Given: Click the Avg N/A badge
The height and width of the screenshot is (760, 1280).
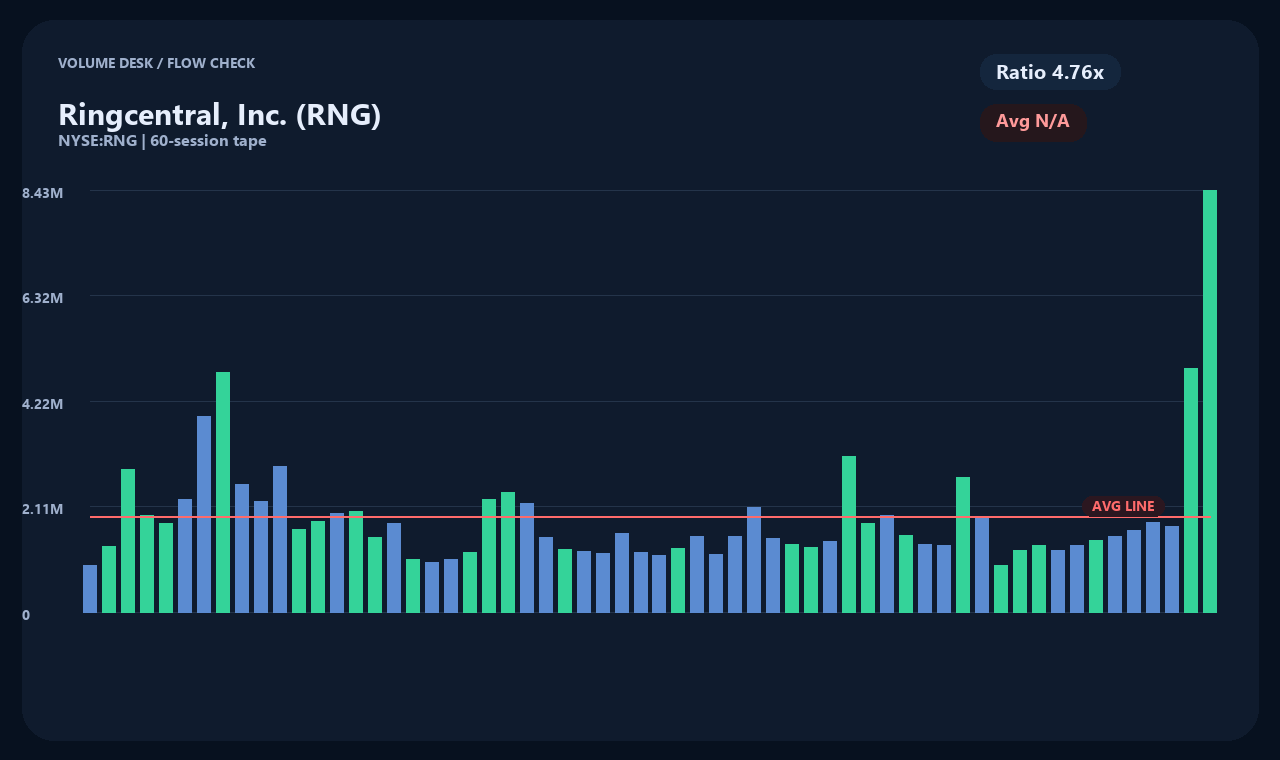Looking at the screenshot, I should 1033,122.
